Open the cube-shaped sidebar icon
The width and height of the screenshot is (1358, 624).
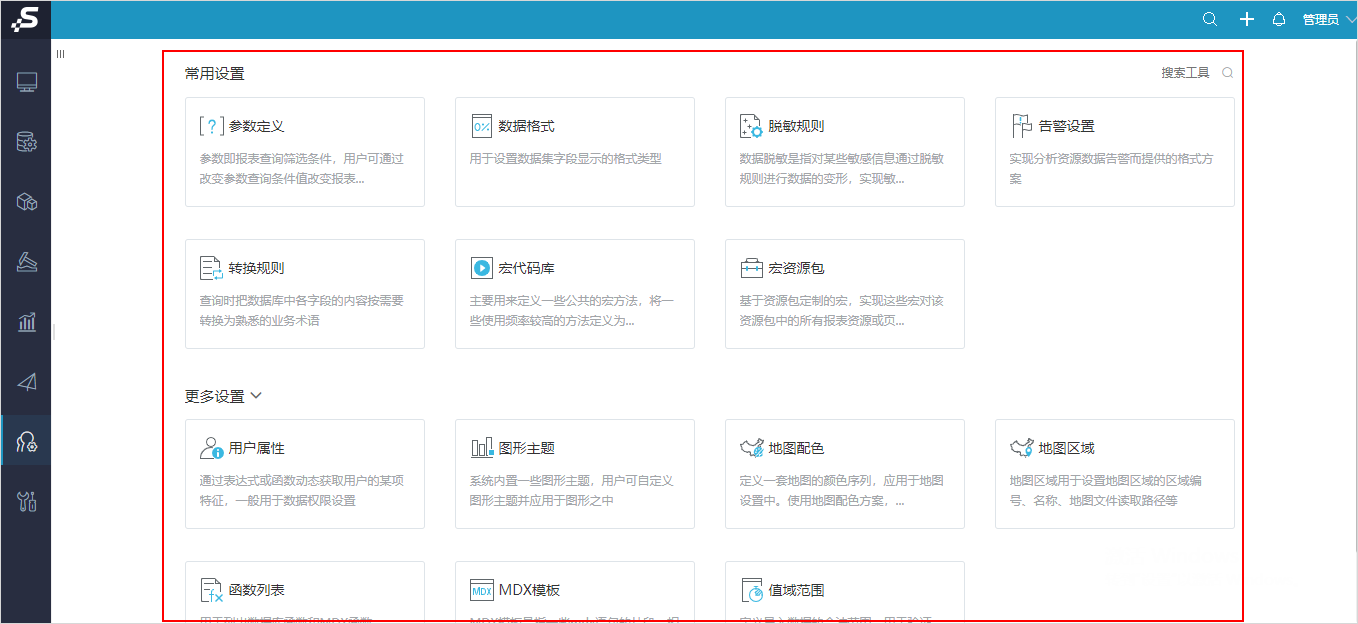click(x=27, y=202)
